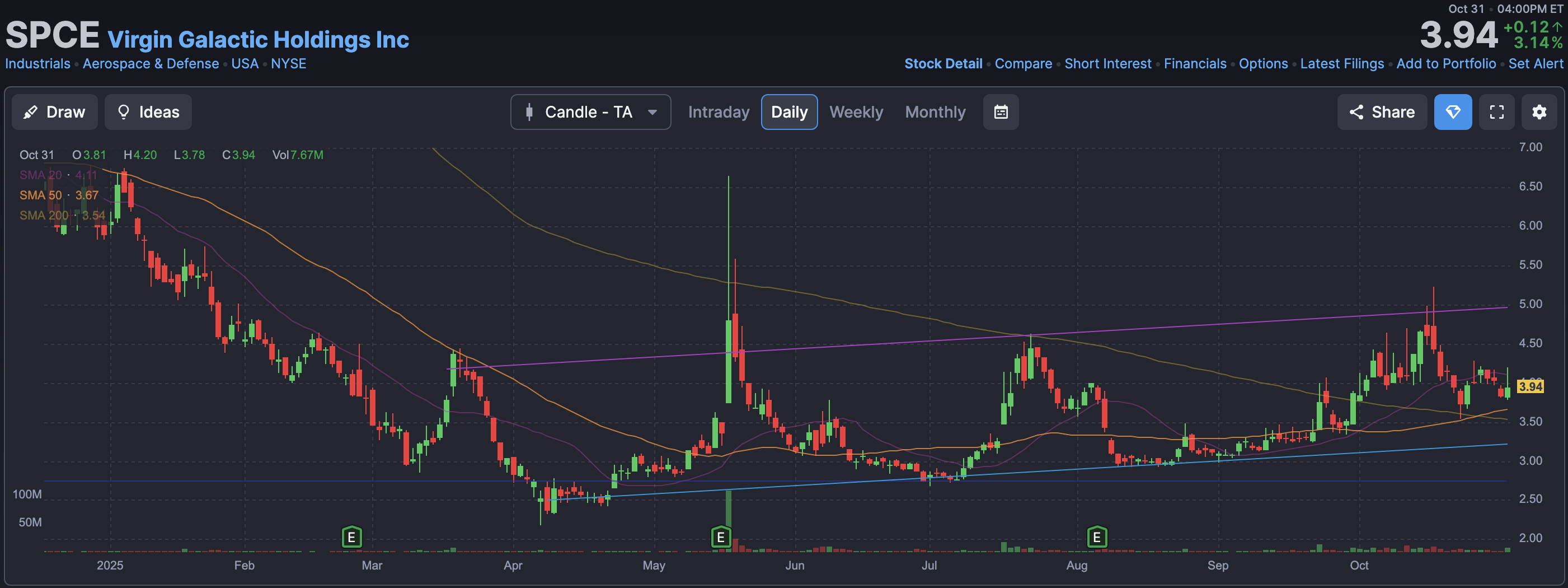This screenshot has height=588, width=1568.
Task: Open the Ideas panel
Action: (148, 112)
